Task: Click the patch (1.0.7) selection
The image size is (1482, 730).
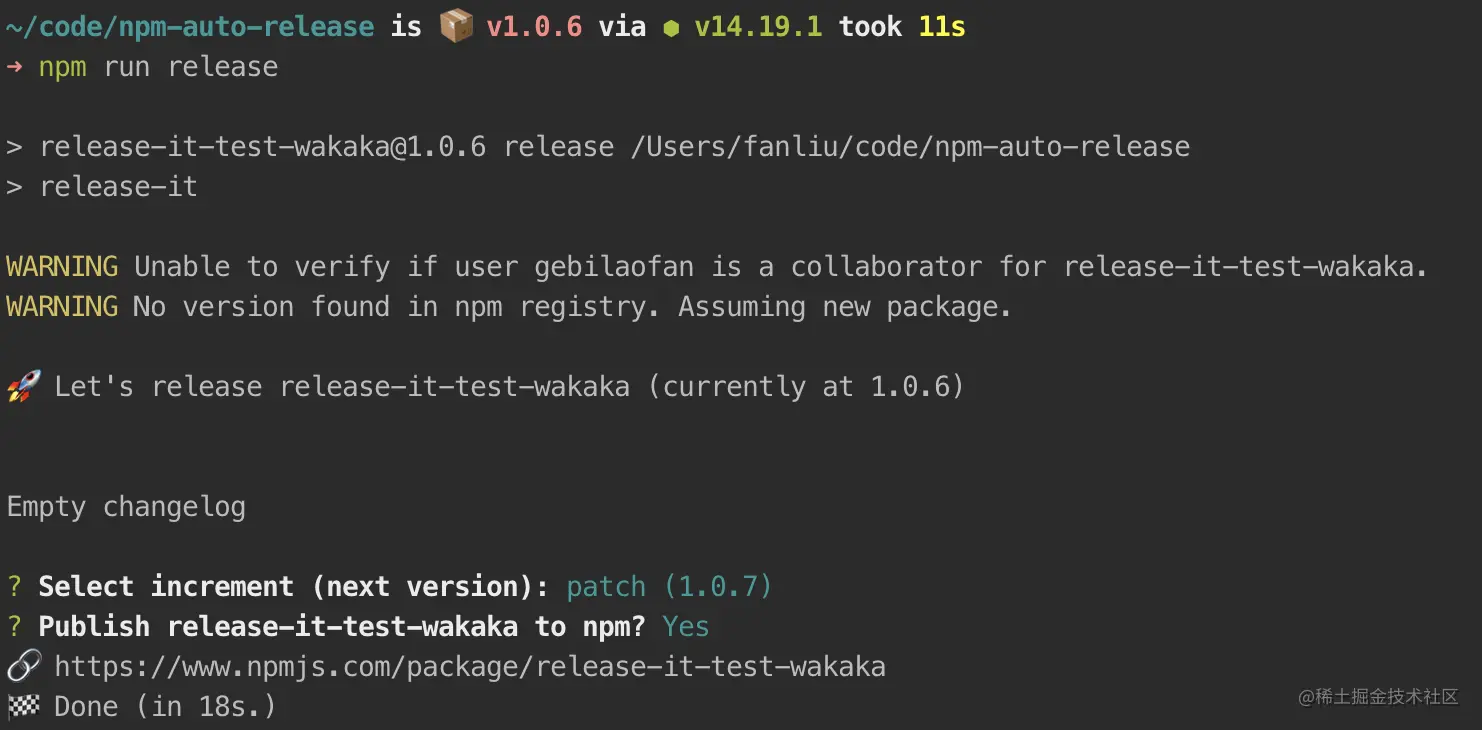Action: [x=669, y=587]
